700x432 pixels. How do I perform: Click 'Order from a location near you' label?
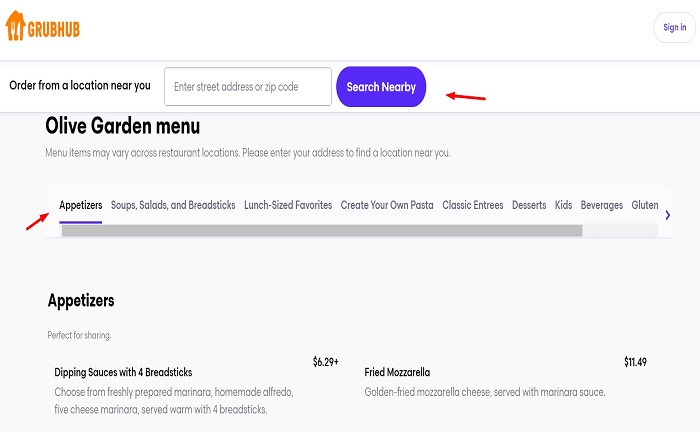pos(80,85)
